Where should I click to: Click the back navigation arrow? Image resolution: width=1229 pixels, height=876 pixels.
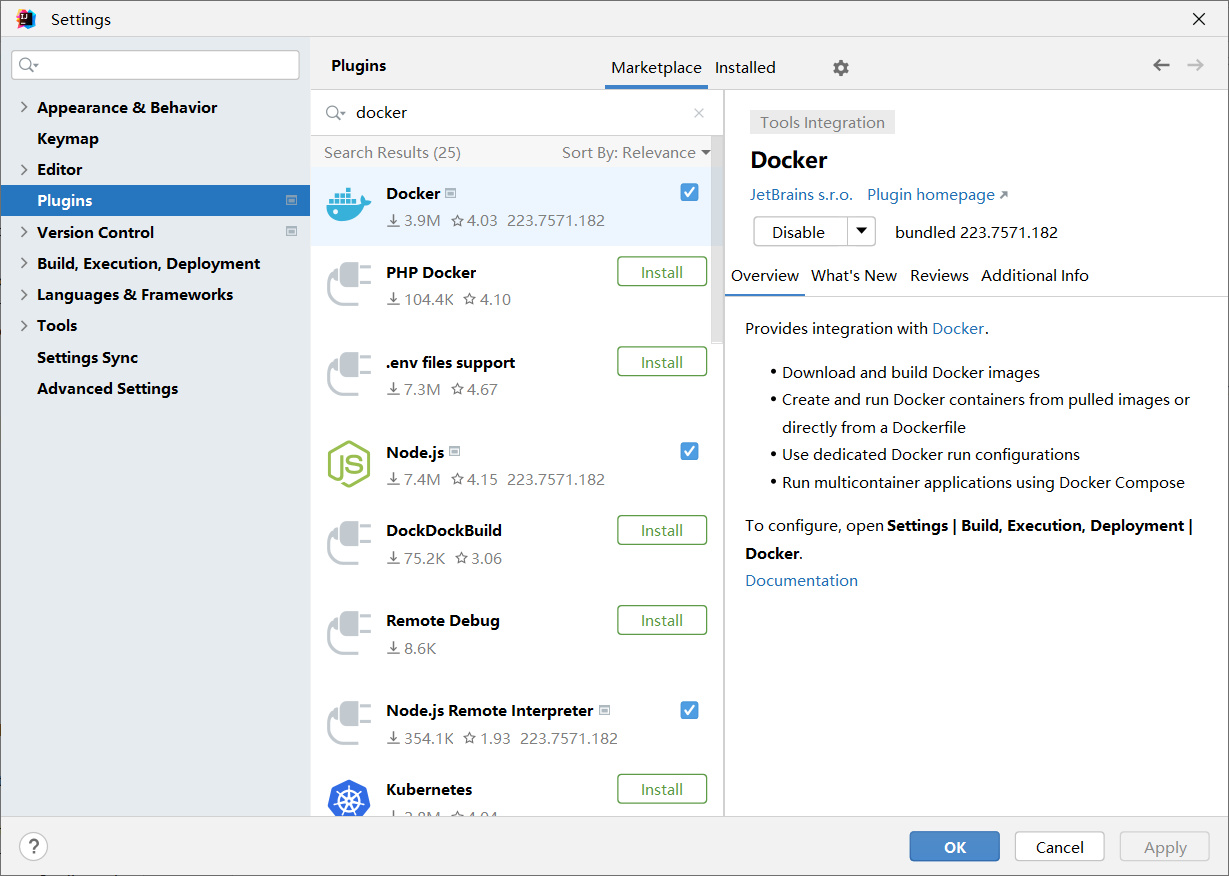tap(1161, 65)
